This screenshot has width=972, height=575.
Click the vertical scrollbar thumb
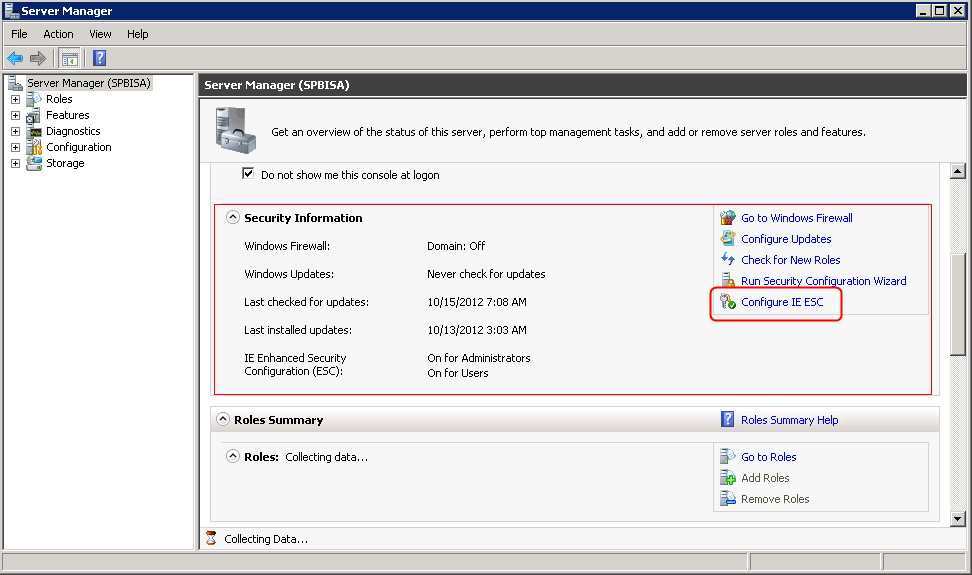click(x=958, y=304)
